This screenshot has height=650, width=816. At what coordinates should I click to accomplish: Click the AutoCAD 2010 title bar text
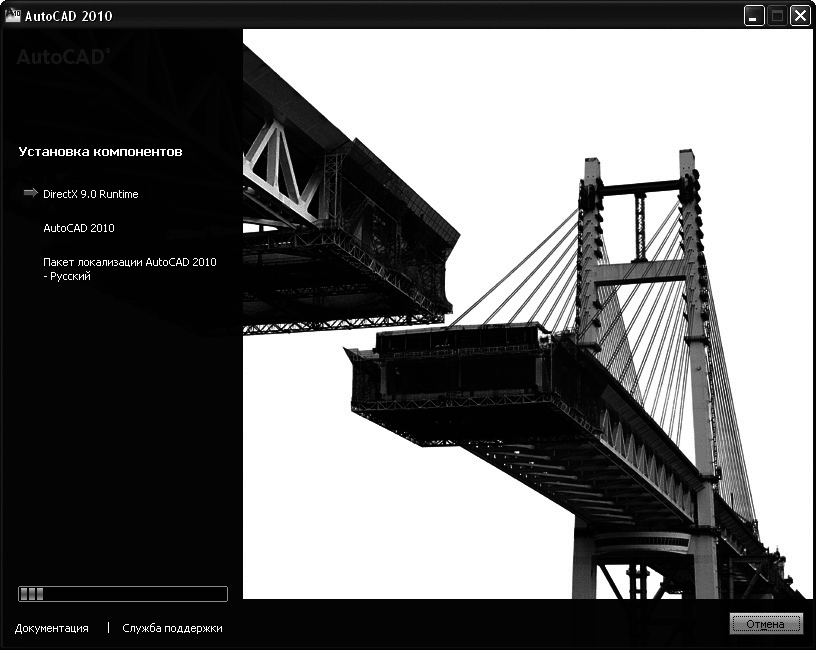pyautogui.click(x=70, y=15)
